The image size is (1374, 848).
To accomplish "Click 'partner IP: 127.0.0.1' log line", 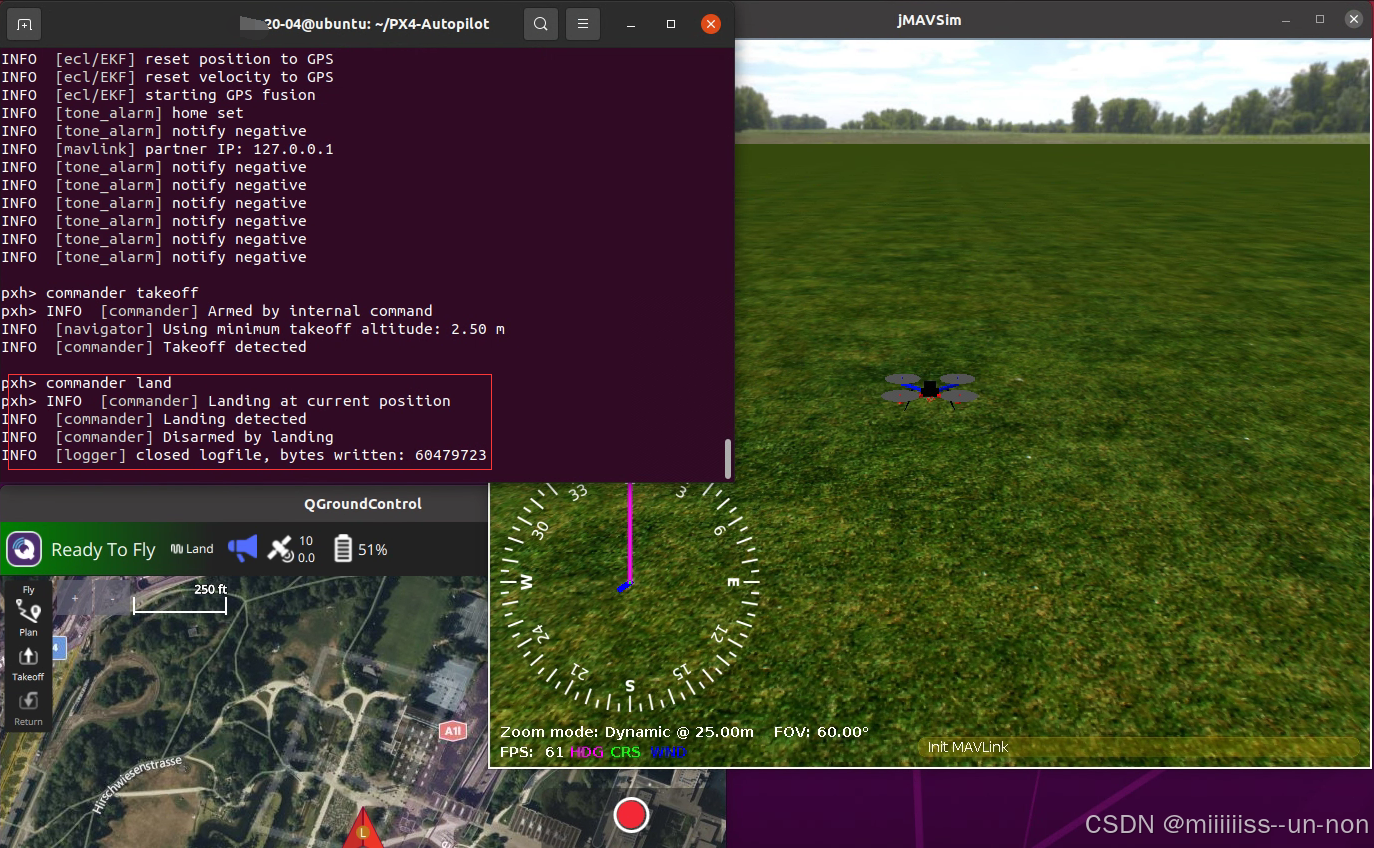I will point(167,149).
